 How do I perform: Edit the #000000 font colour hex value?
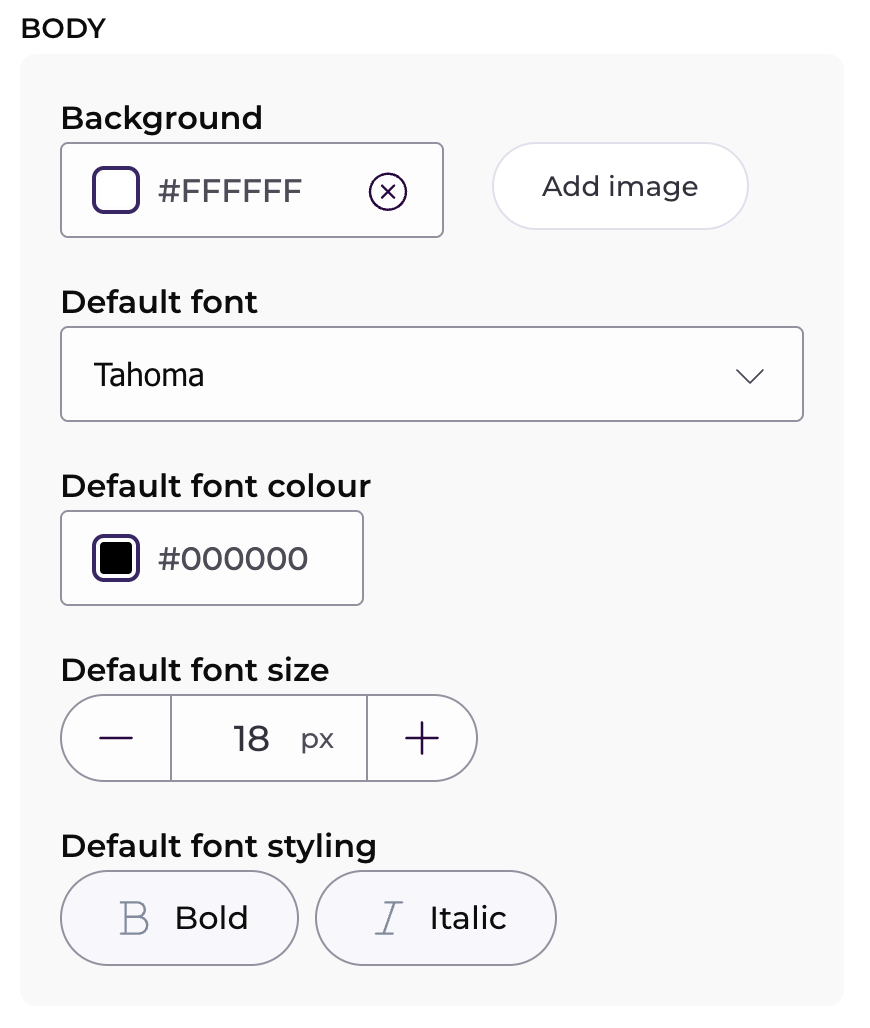(233, 559)
